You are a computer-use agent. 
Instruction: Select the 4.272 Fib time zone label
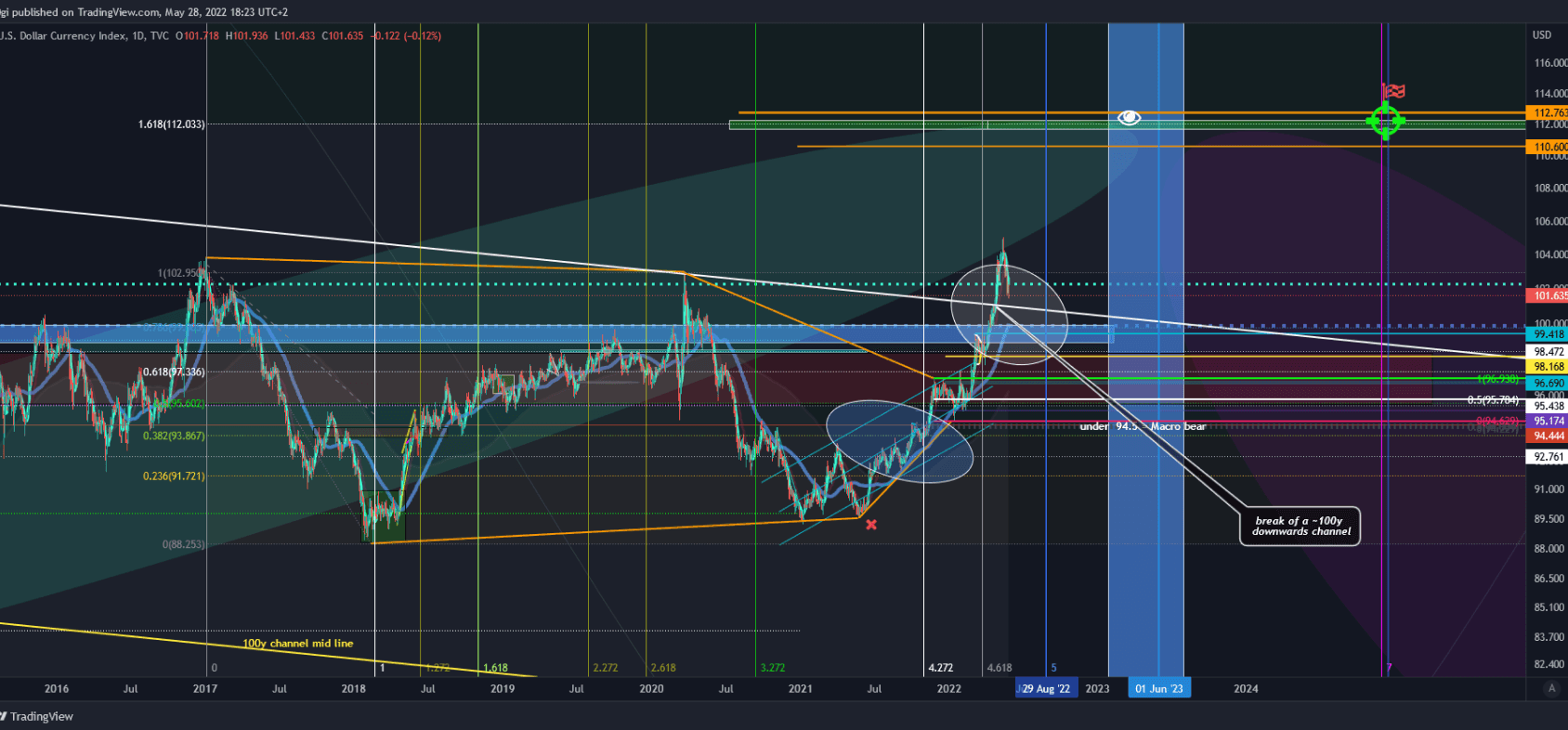point(940,668)
